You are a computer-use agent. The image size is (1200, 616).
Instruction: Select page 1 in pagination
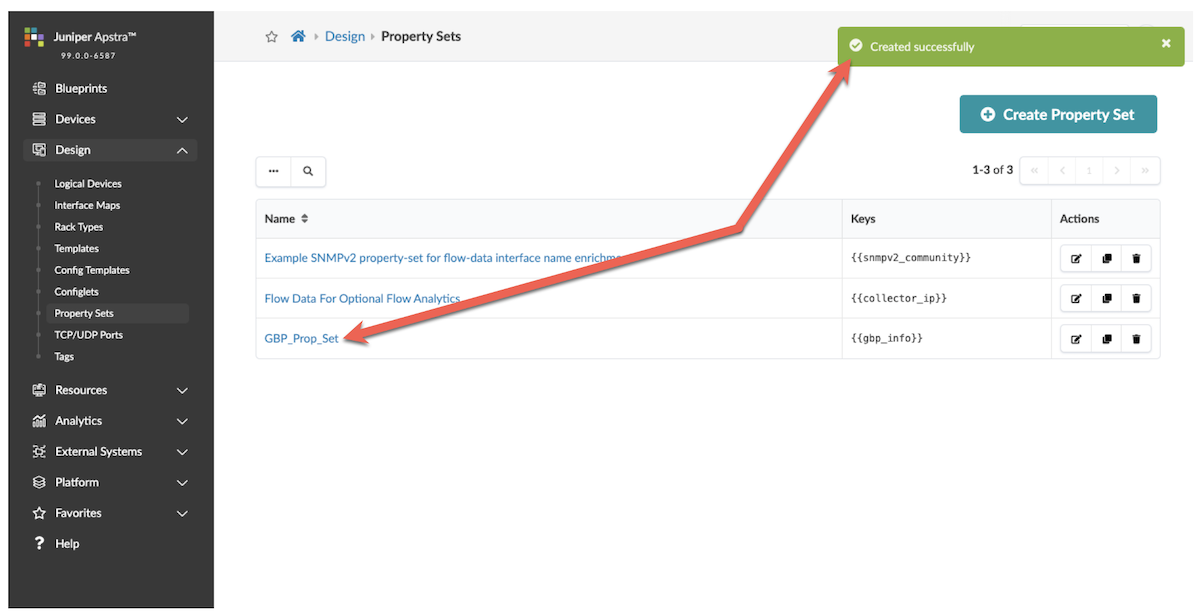(1089, 171)
